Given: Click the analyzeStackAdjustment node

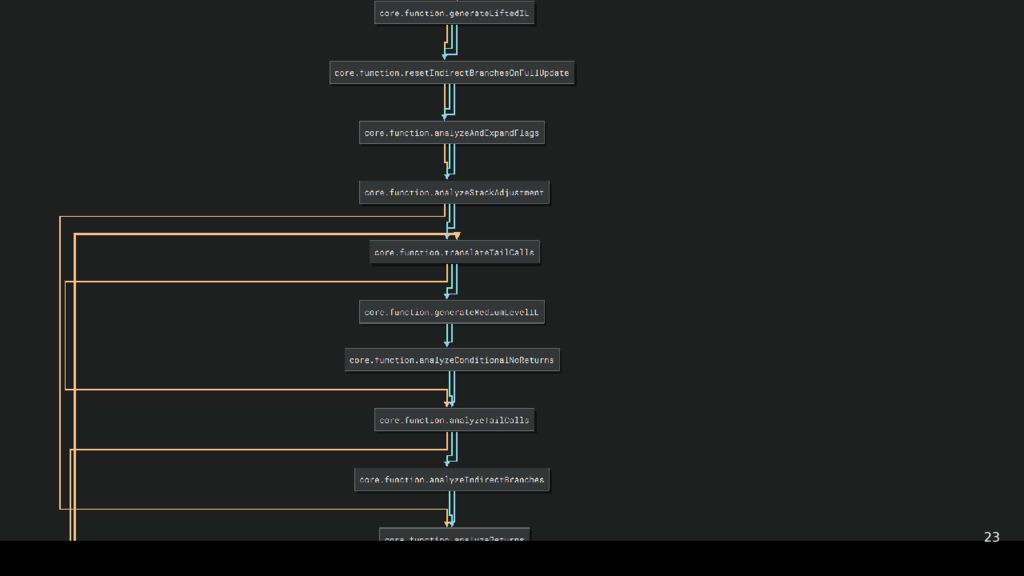Looking at the screenshot, I should click(454, 193).
